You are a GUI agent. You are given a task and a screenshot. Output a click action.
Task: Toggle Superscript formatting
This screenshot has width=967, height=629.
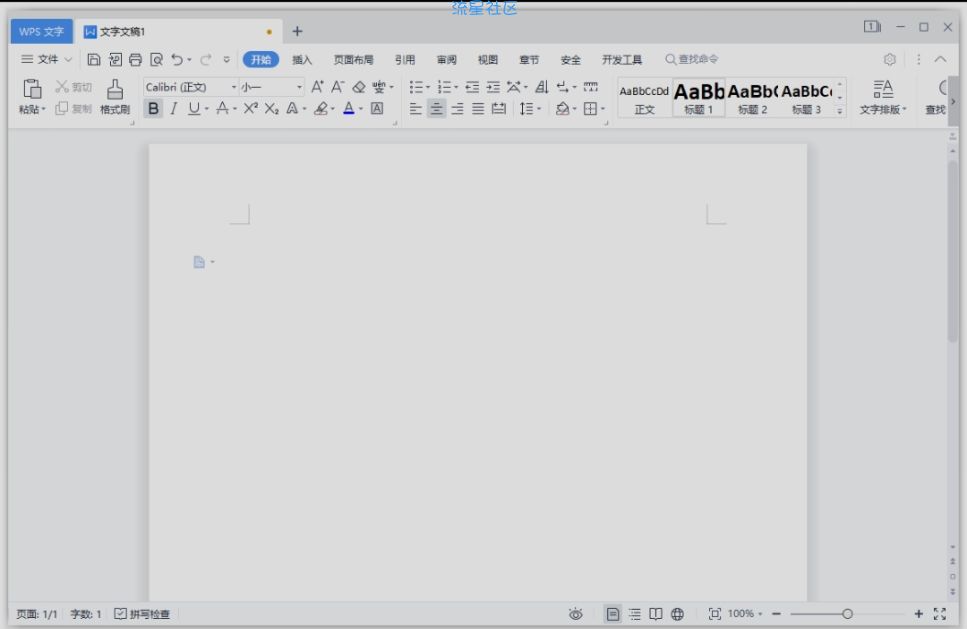point(250,109)
